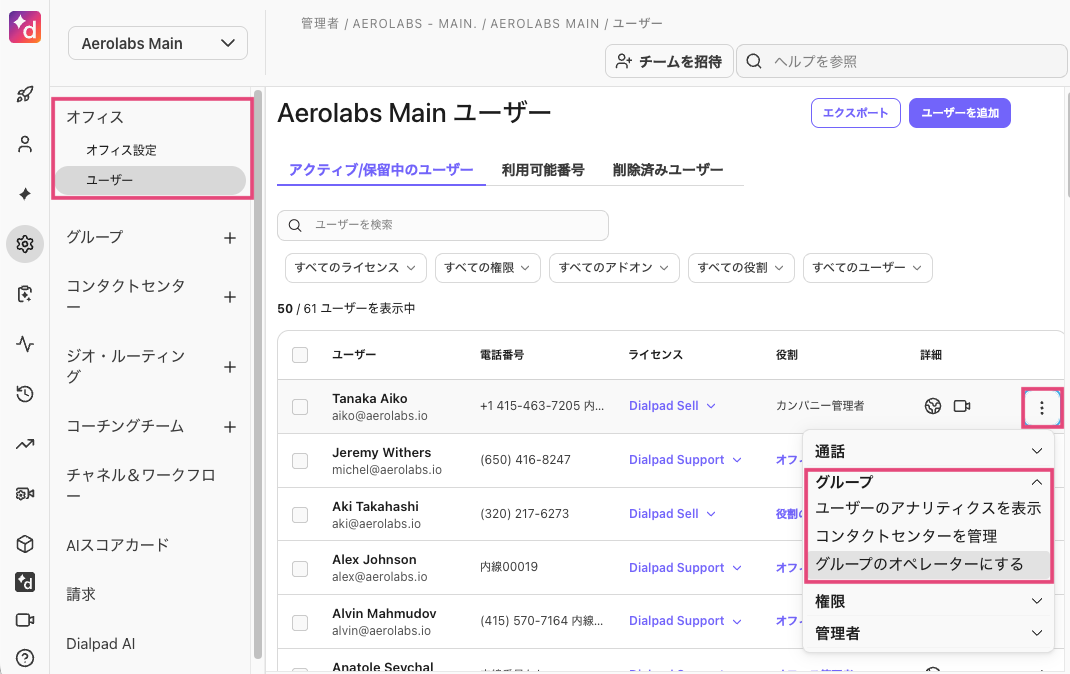Check the Alex Johnson row checkbox
Image resolution: width=1070 pixels, height=674 pixels.
[x=300, y=568]
